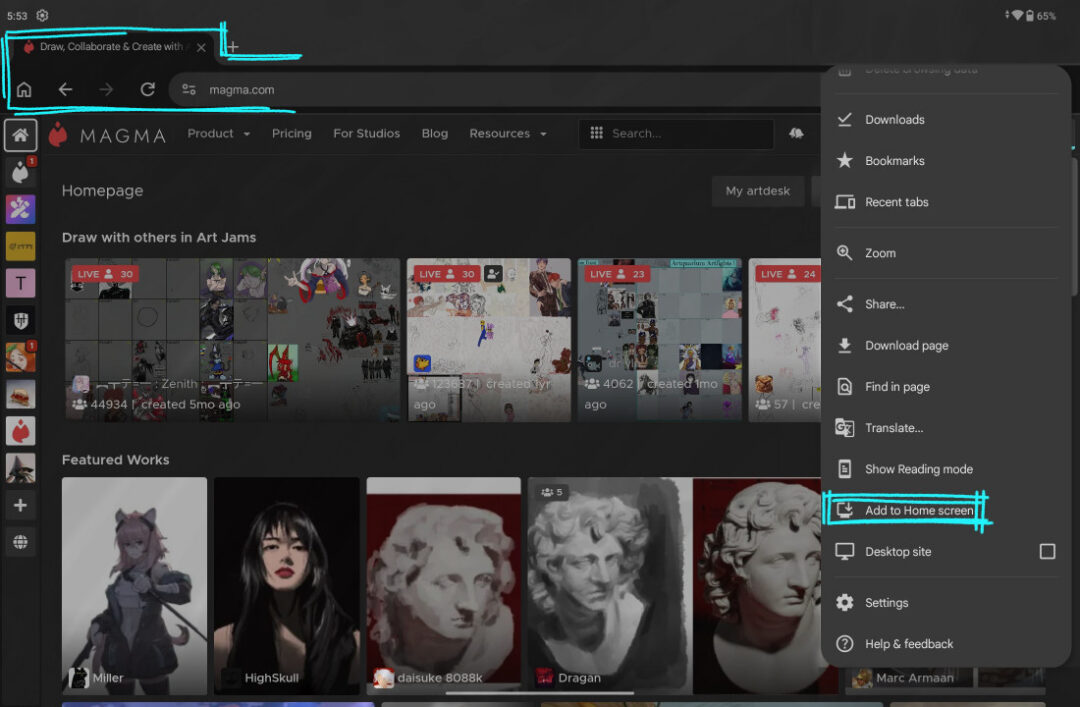The image size is (1080, 707).
Task: Open the Blog link
Action: pyautogui.click(x=435, y=134)
